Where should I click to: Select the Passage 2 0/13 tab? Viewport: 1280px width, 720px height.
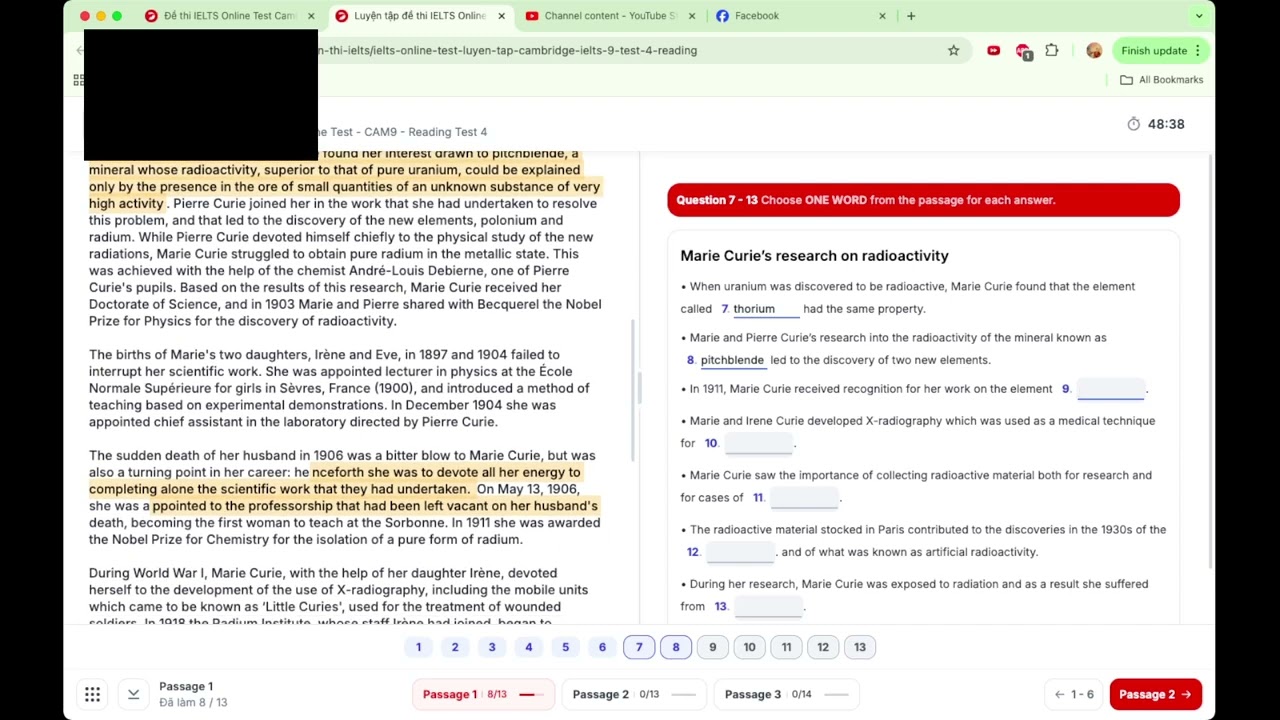tap(634, 694)
